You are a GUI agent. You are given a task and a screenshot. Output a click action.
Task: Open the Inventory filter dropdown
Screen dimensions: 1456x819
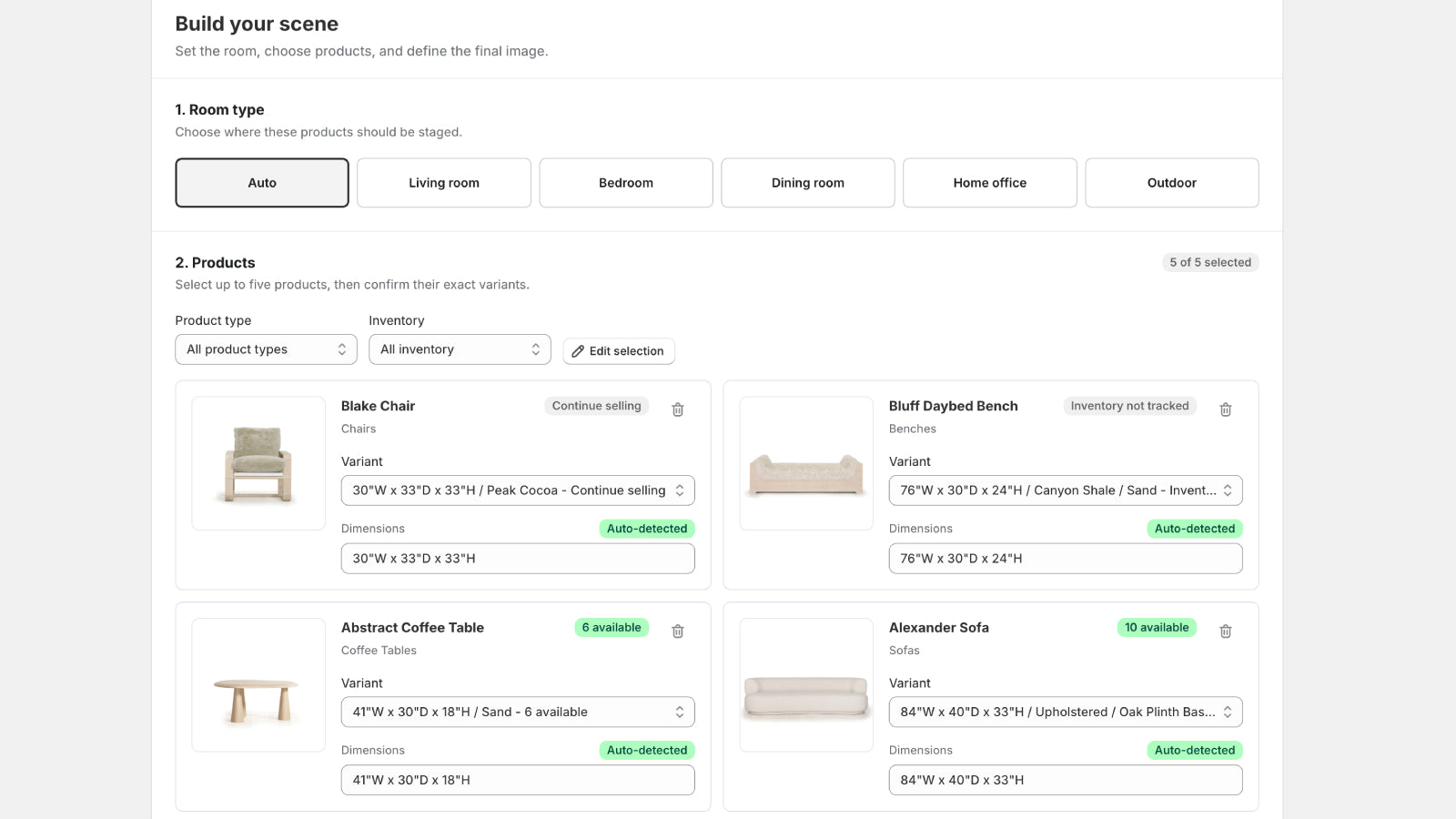(x=460, y=349)
